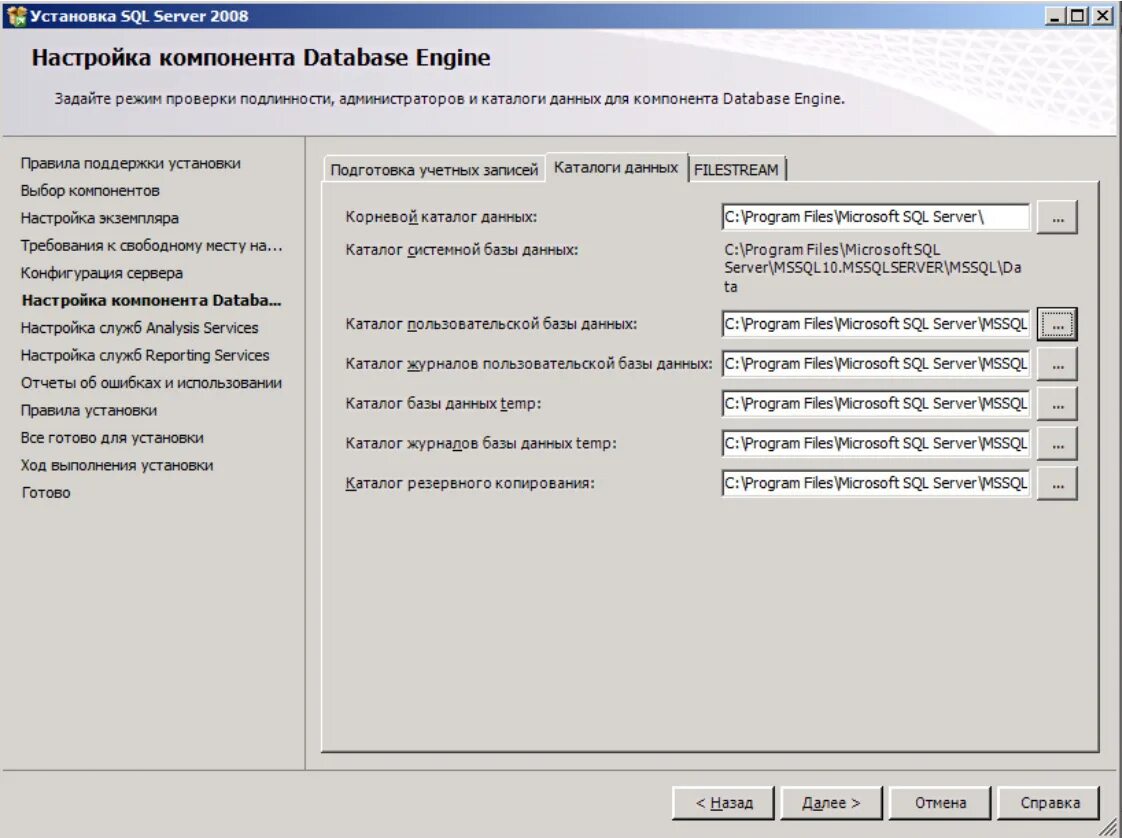Screen dimensions: 1122x838
Task: Maximize the setup window
Action: click(x=1077, y=16)
